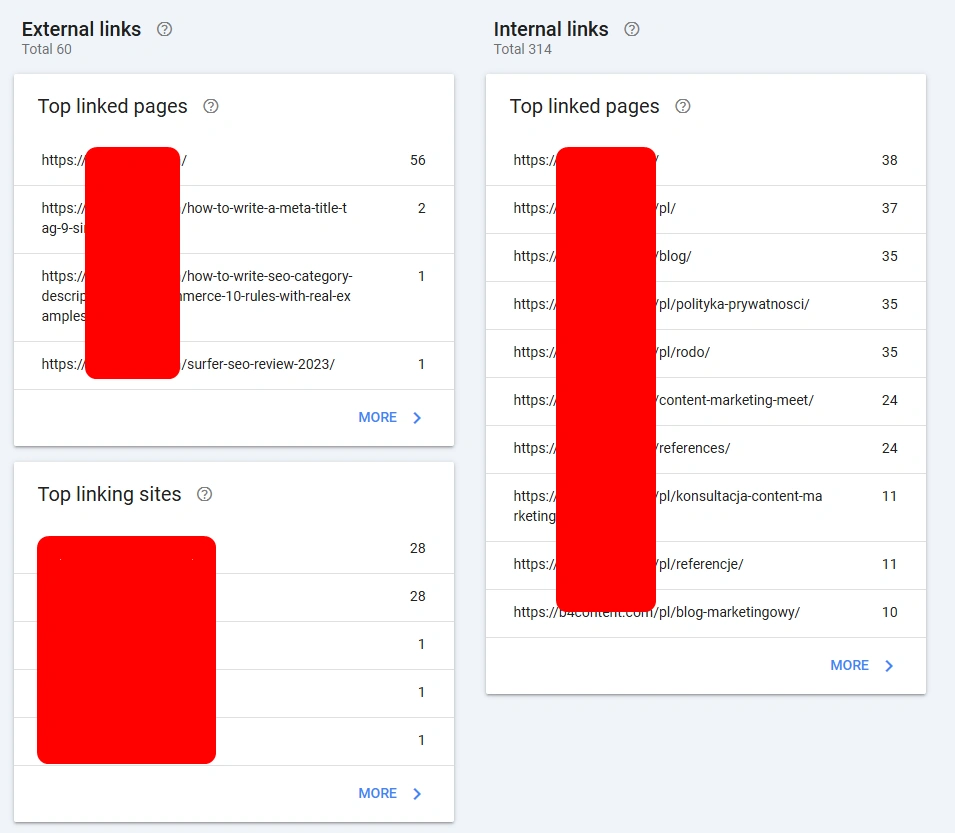Click help icon beside Top linking sites

pos(205,494)
